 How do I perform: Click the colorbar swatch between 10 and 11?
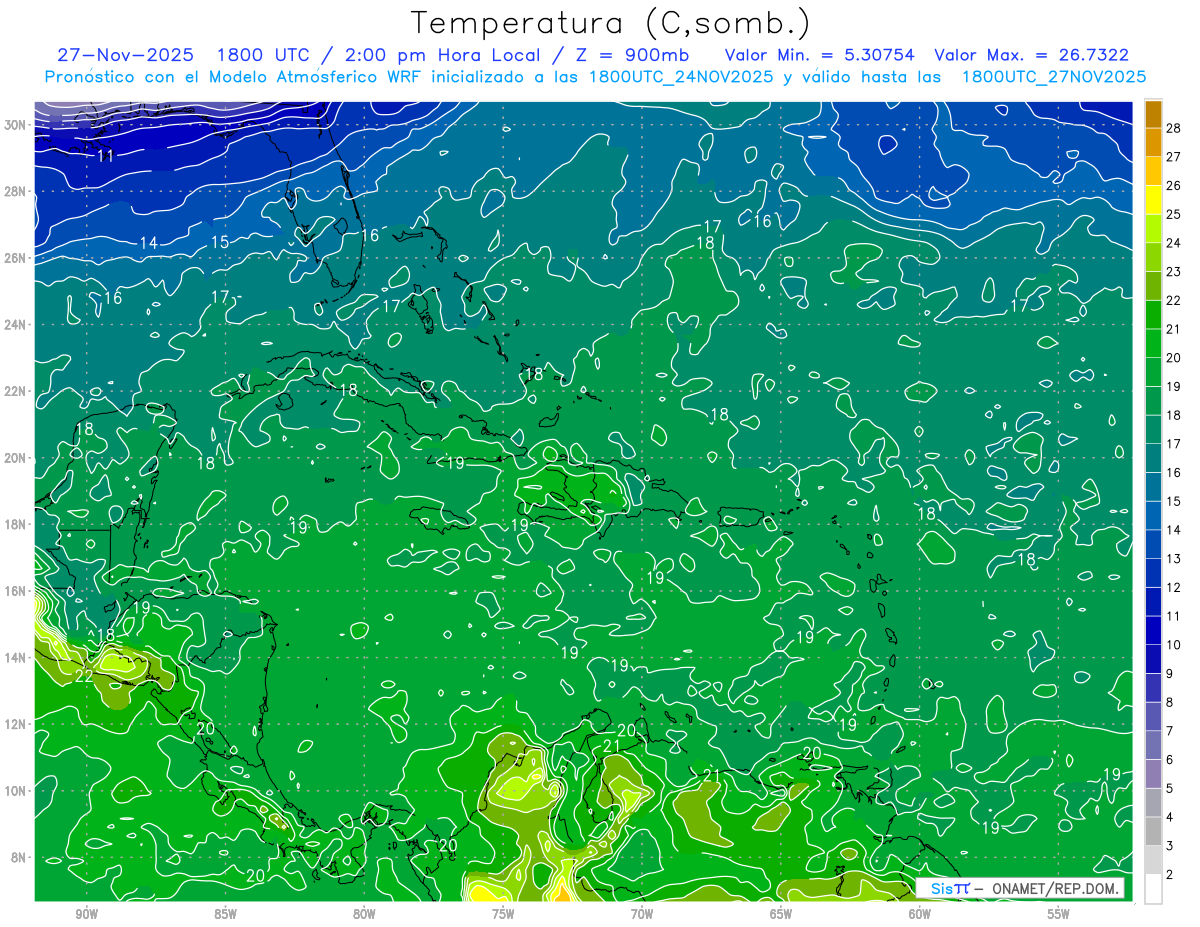(1154, 630)
